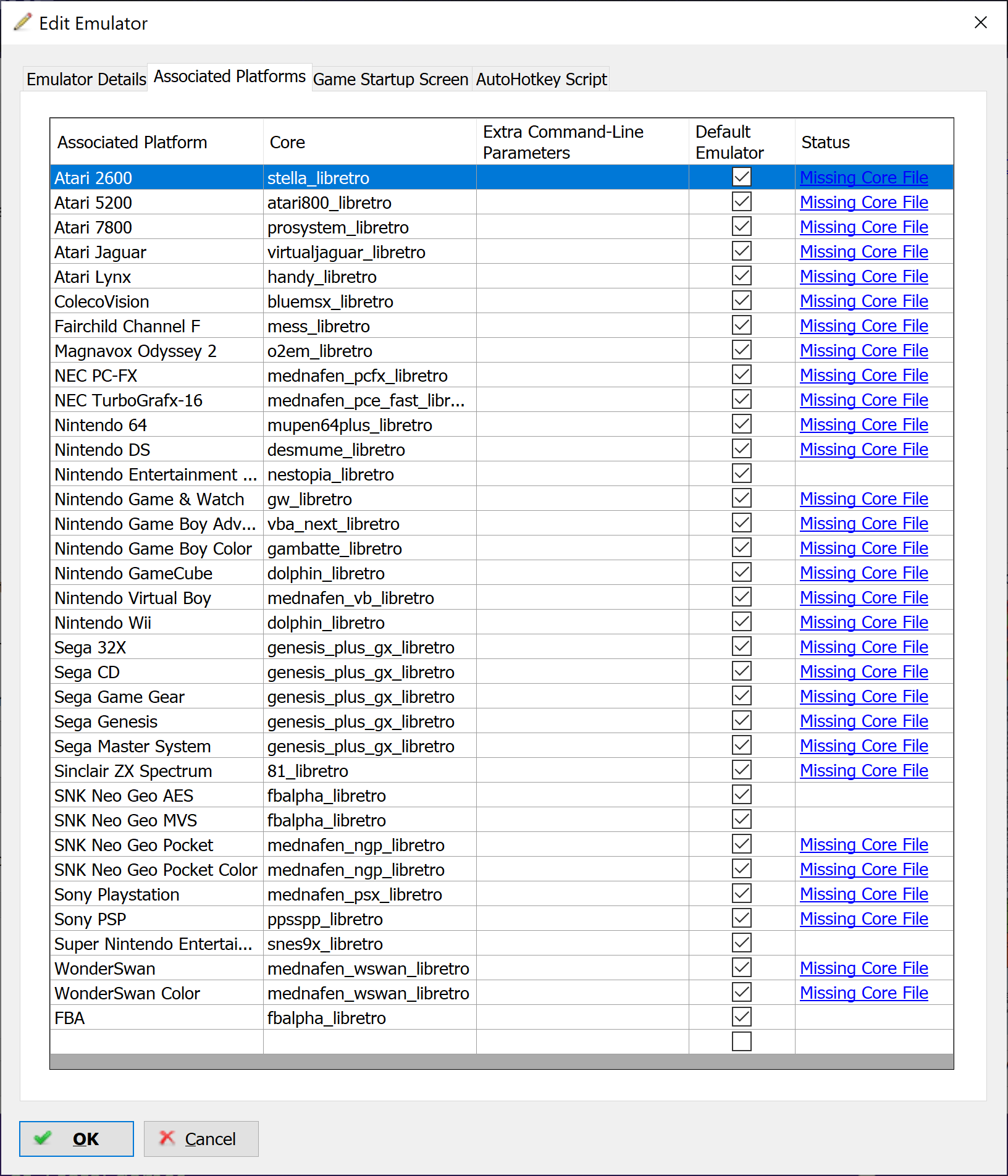The height and width of the screenshot is (1176, 1008).
Task: Open the AutoHotkey Script tab
Action: coord(541,79)
